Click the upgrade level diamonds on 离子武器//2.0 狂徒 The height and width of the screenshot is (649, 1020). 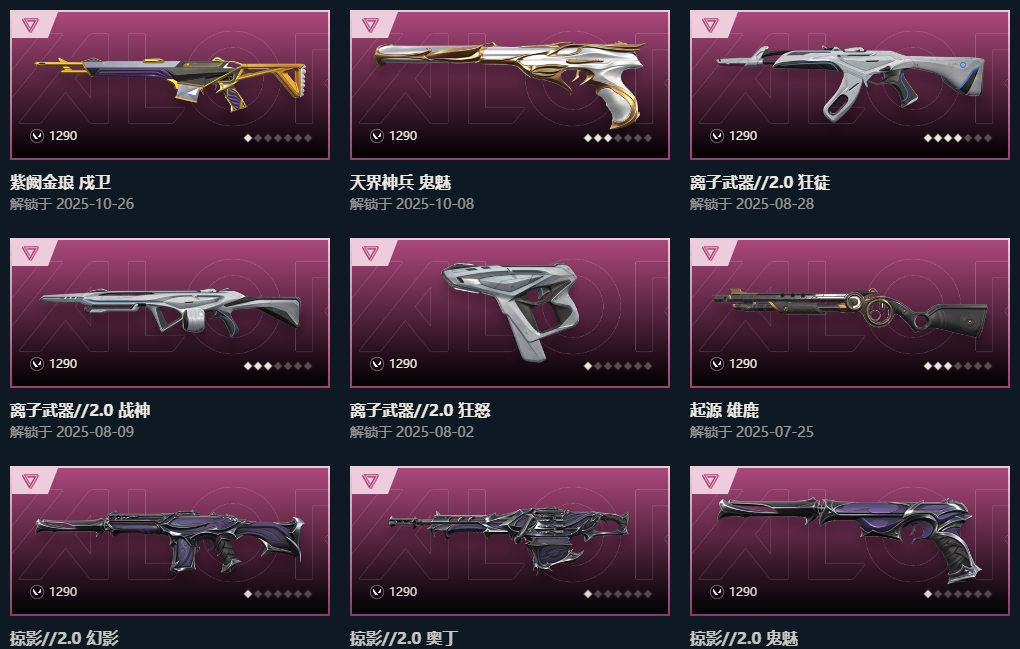click(958, 138)
